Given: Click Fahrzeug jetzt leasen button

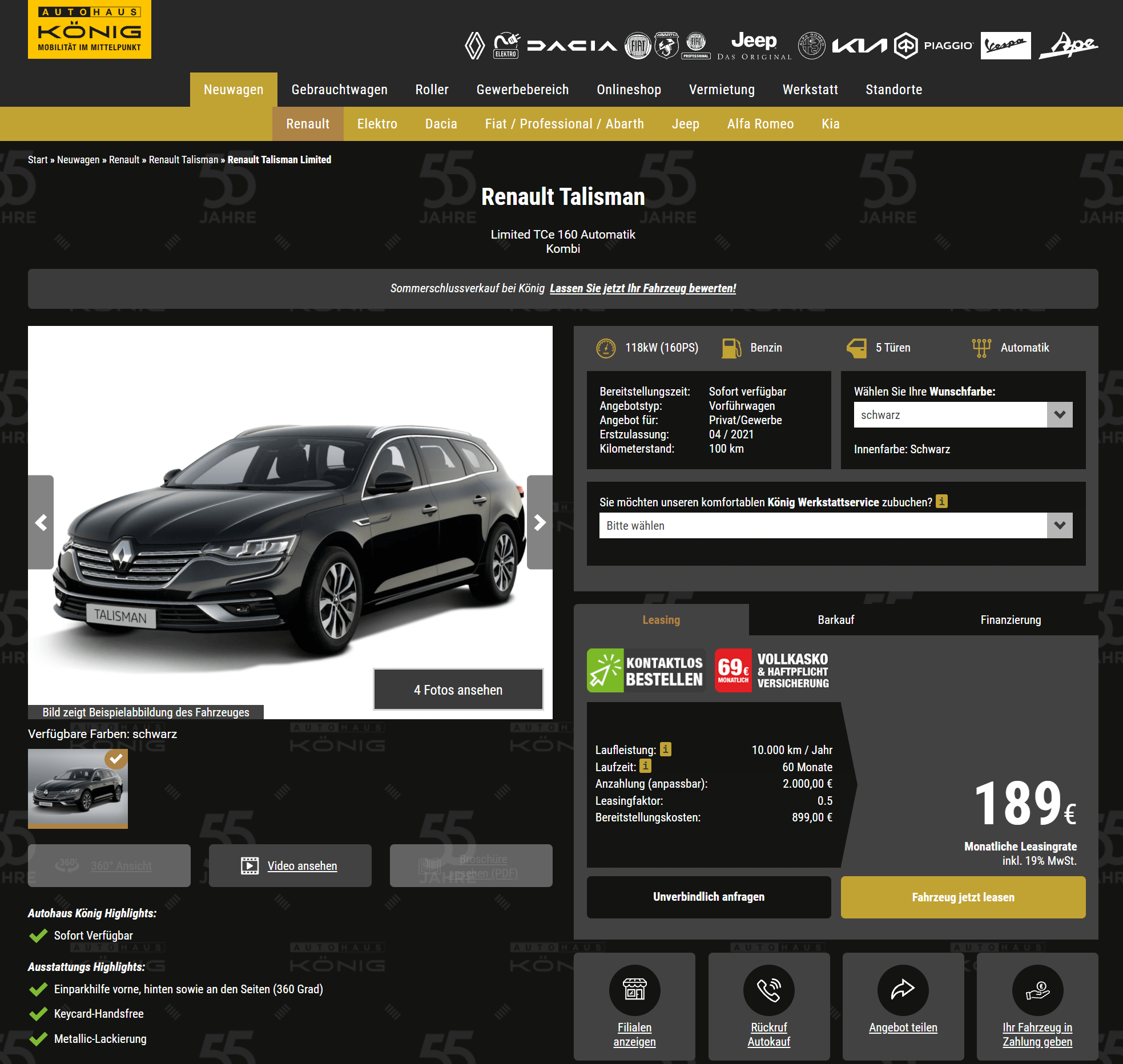Looking at the screenshot, I should (963, 897).
